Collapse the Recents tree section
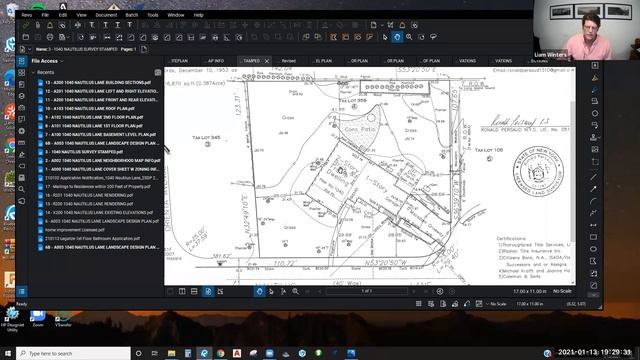Screen dimensions: 640x360 tap(33, 73)
